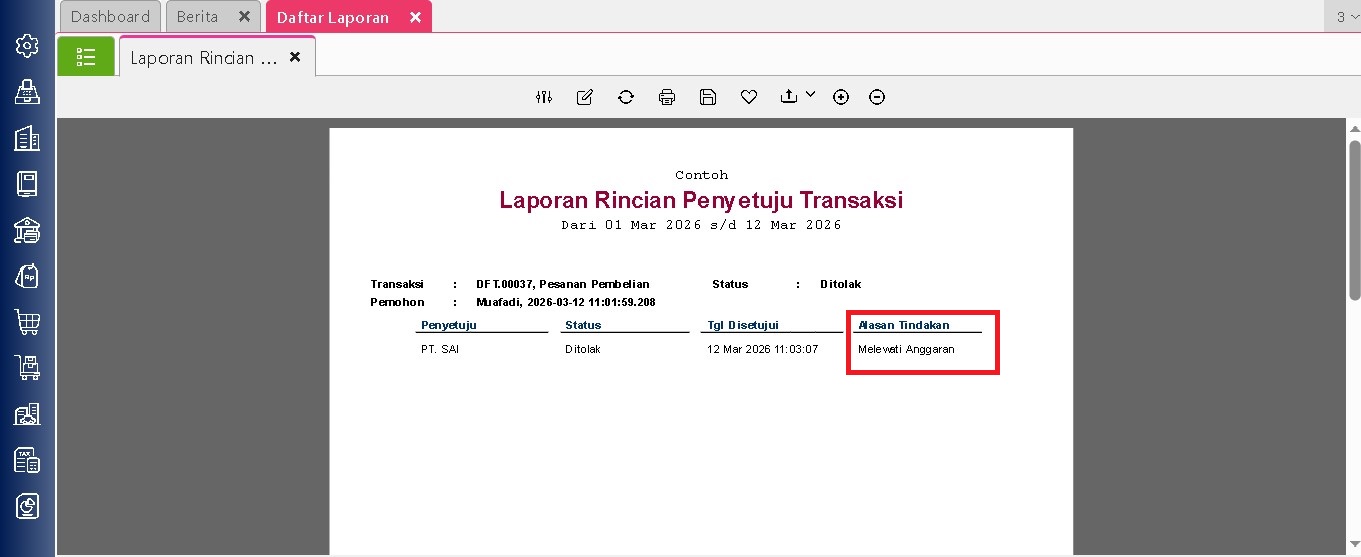Image resolution: width=1361 pixels, height=557 pixels.
Task: Switch to the Berita tab
Action: pyautogui.click(x=197, y=17)
